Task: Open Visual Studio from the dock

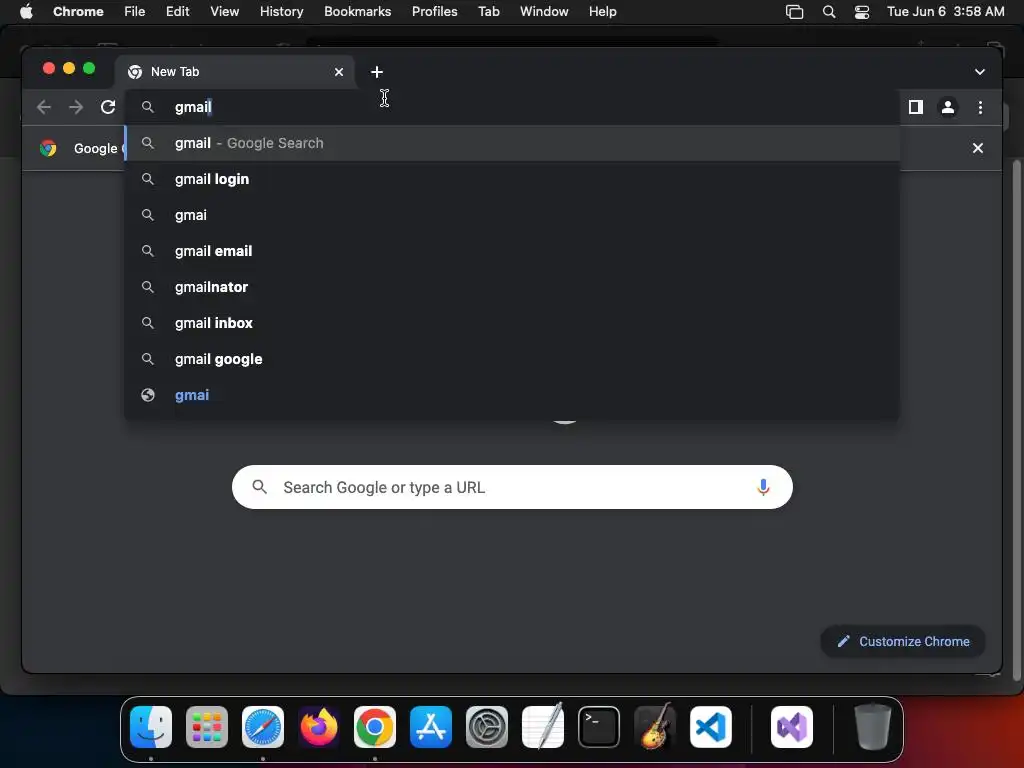Action: (x=792, y=727)
